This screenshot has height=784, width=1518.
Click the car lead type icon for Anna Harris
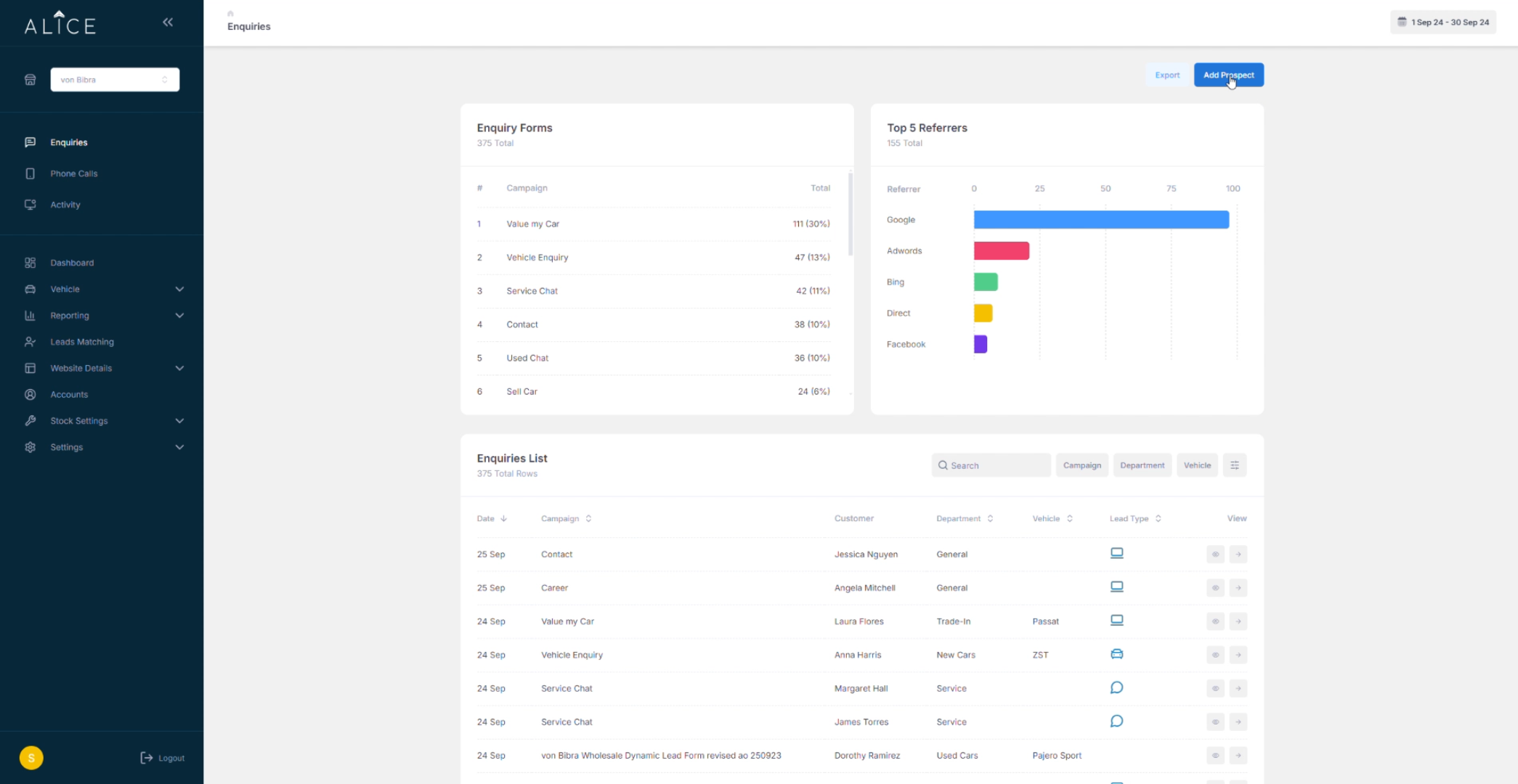click(1116, 654)
